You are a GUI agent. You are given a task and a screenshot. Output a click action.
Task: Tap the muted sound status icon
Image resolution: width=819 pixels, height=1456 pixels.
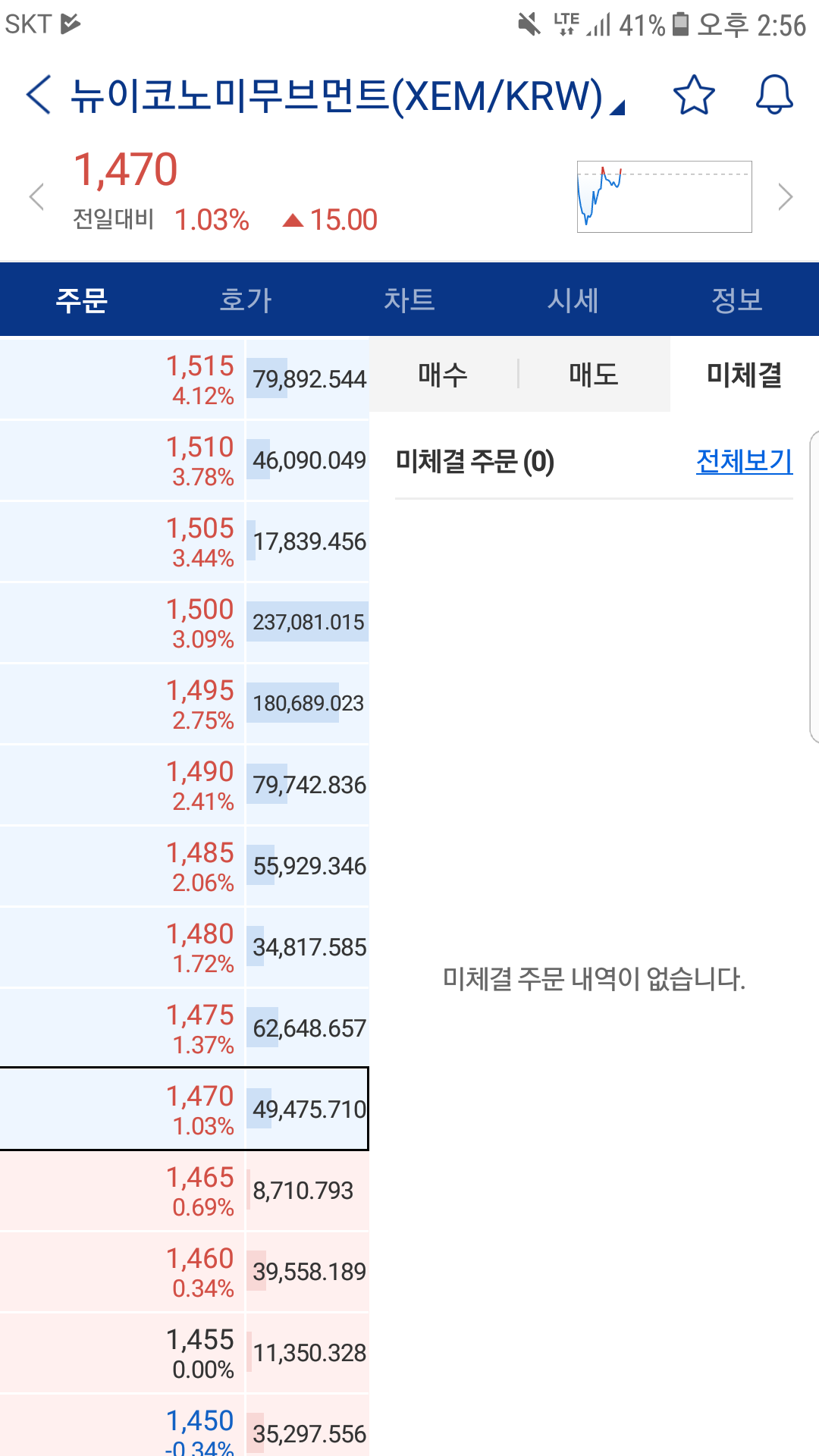(529, 24)
